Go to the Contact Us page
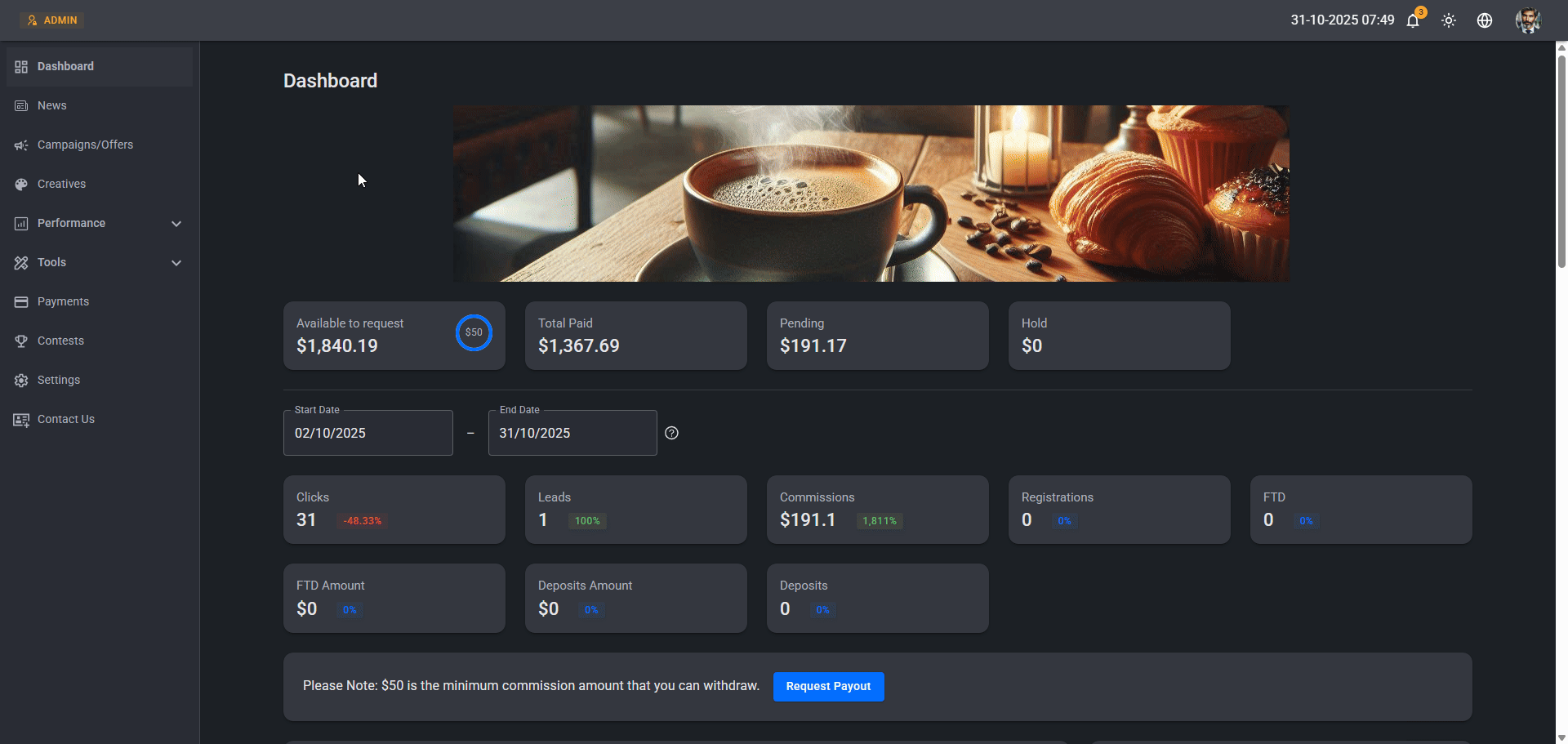 pos(65,419)
